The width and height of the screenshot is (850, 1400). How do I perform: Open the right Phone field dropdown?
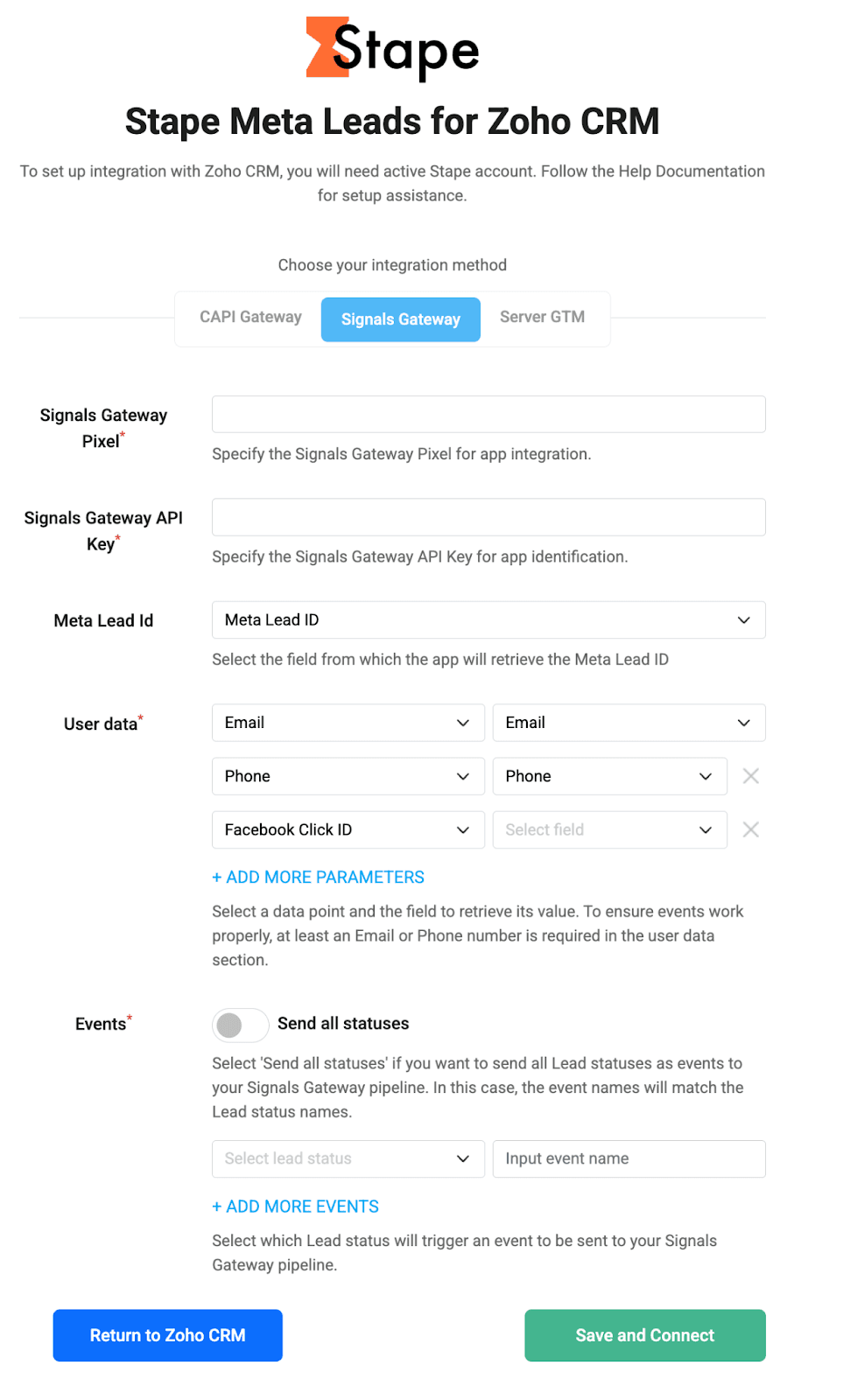pyautogui.click(x=610, y=776)
